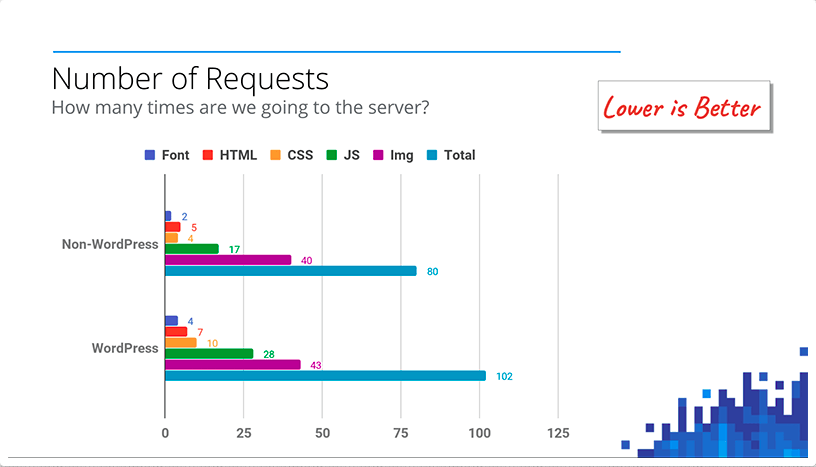Click the Non-WordPress Img bar

coord(228,260)
